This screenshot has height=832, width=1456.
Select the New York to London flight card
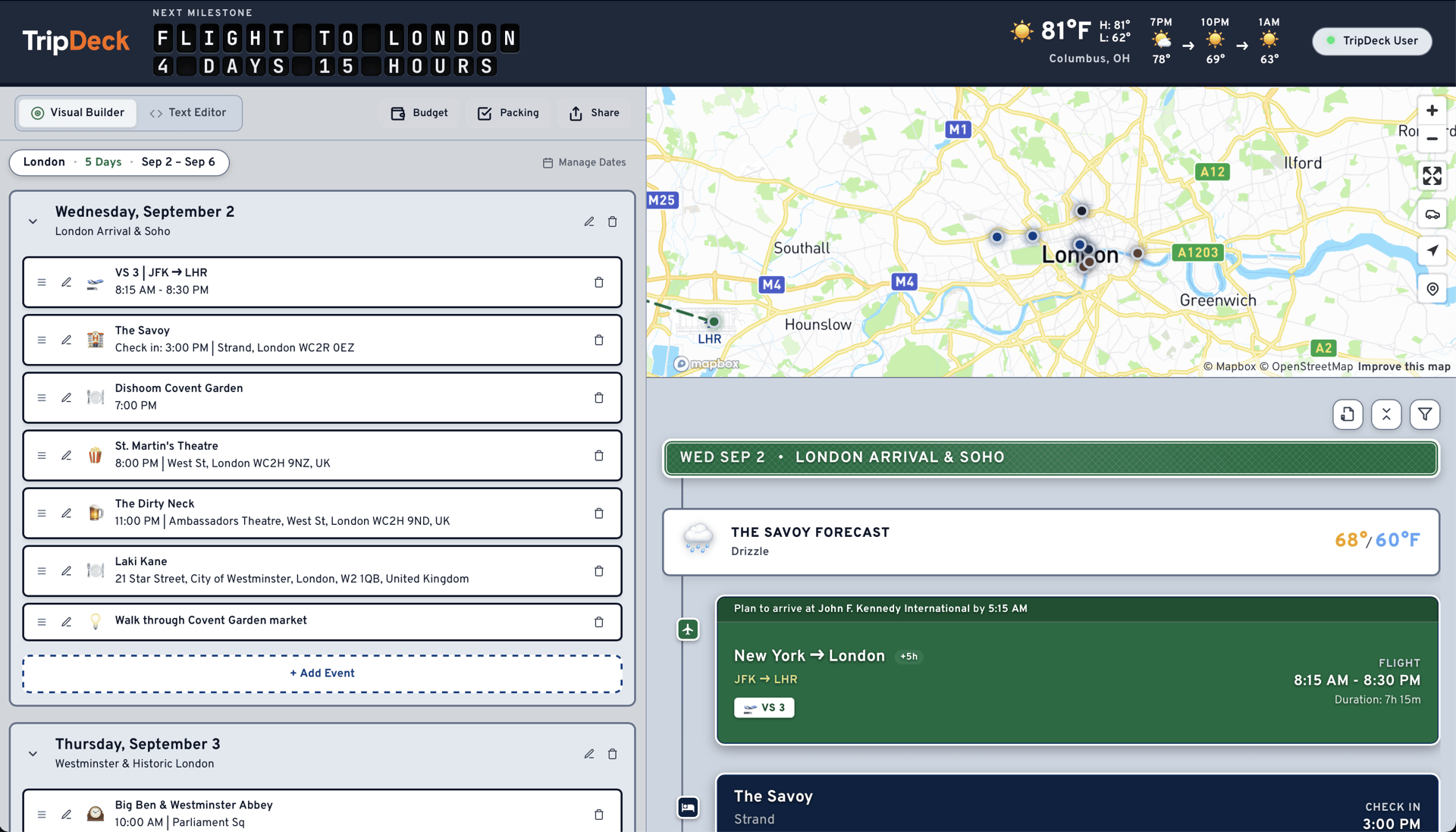pyautogui.click(x=1078, y=670)
